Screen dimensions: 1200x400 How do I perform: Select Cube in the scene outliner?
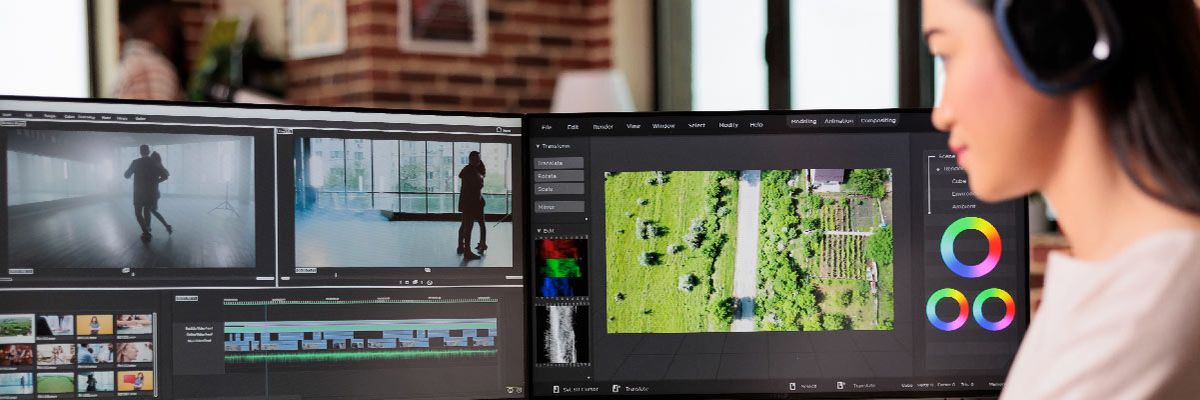[958, 181]
